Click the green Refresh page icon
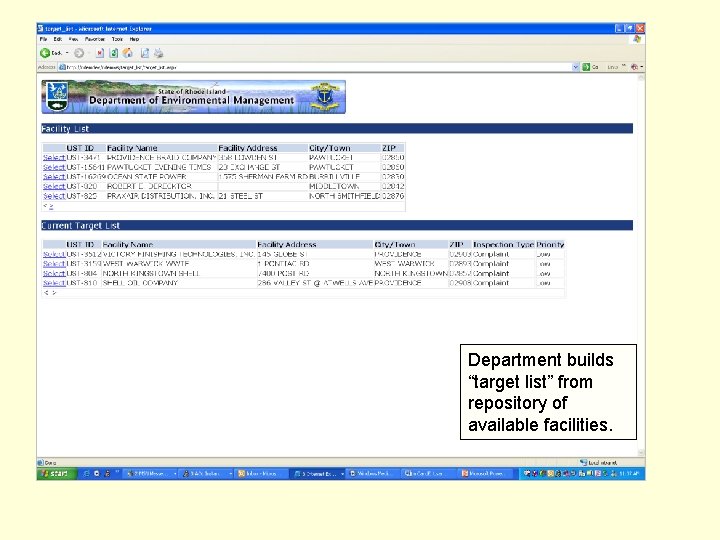This screenshot has height=540, width=720. point(114,53)
